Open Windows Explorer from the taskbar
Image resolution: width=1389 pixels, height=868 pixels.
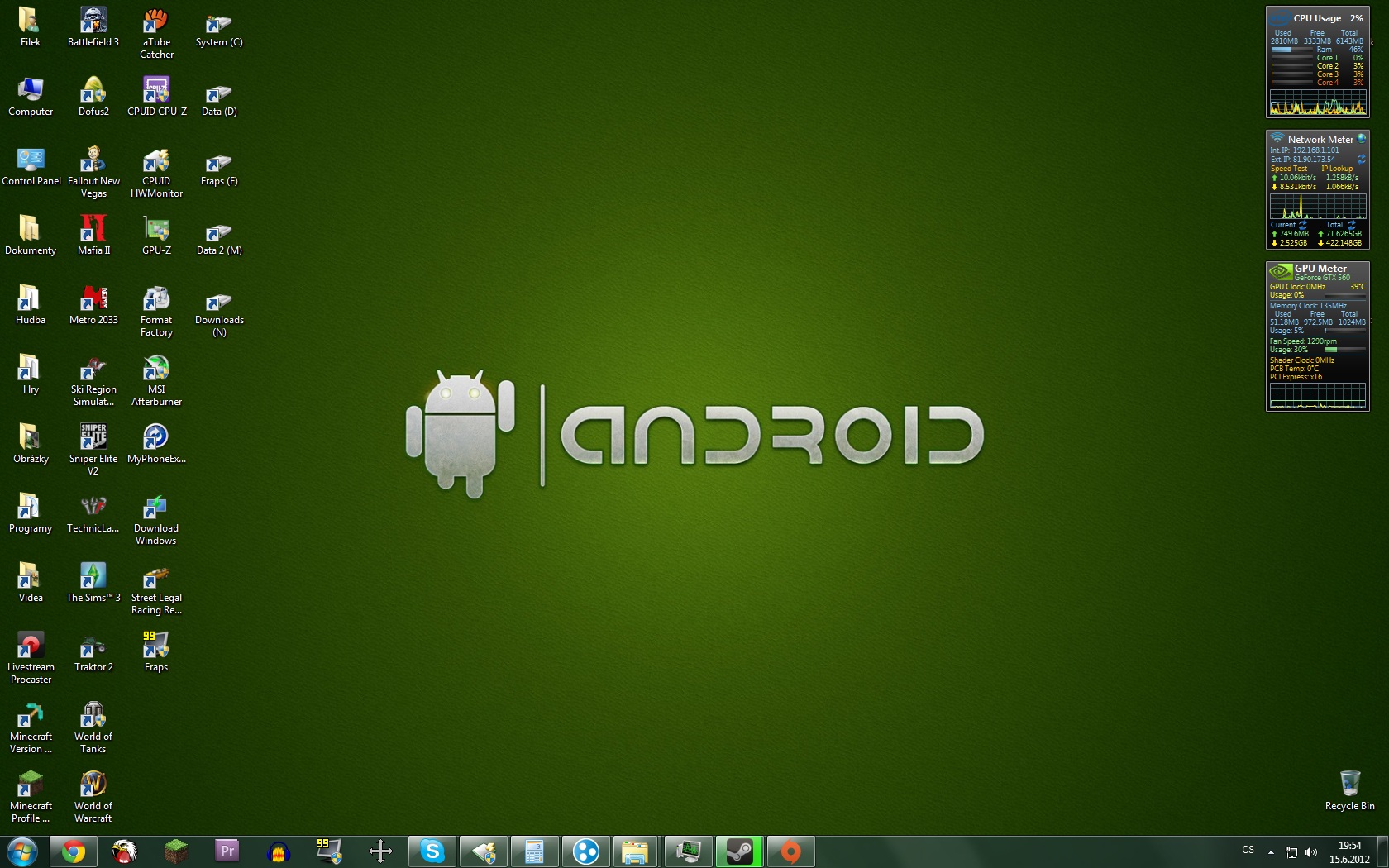pyautogui.click(x=634, y=851)
